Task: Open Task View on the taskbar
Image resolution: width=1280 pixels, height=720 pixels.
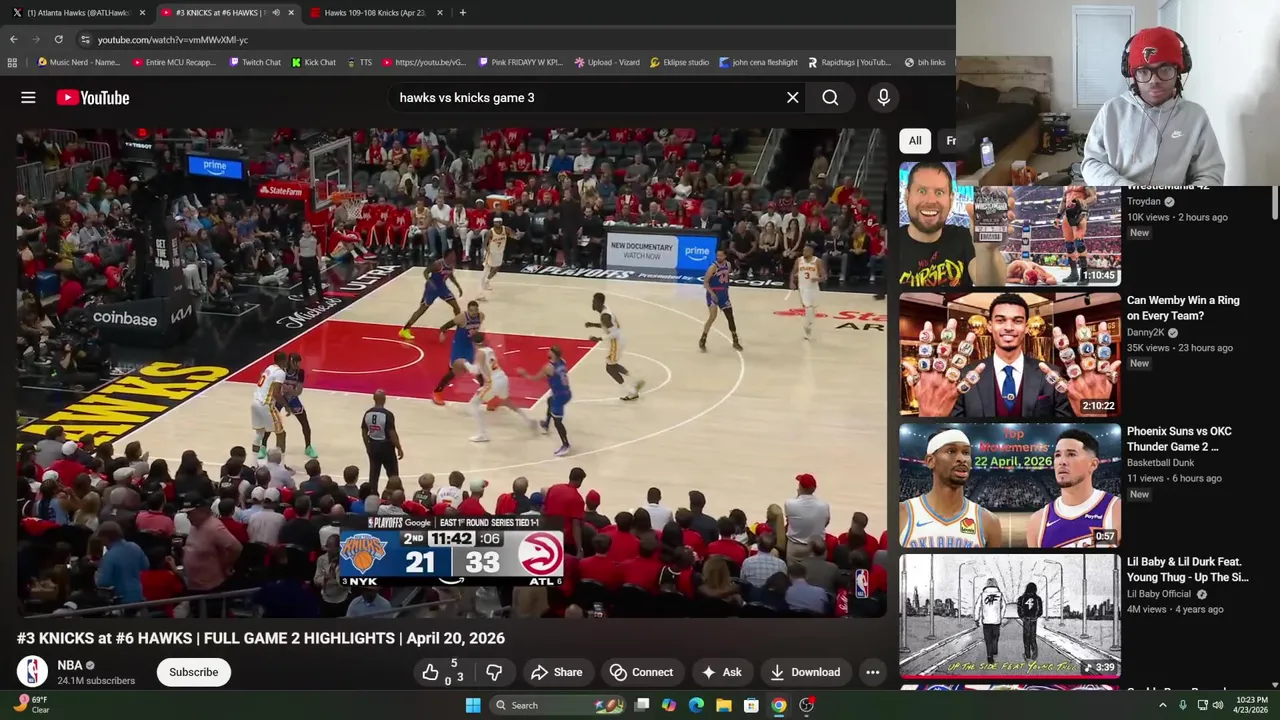Action: (x=642, y=705)
